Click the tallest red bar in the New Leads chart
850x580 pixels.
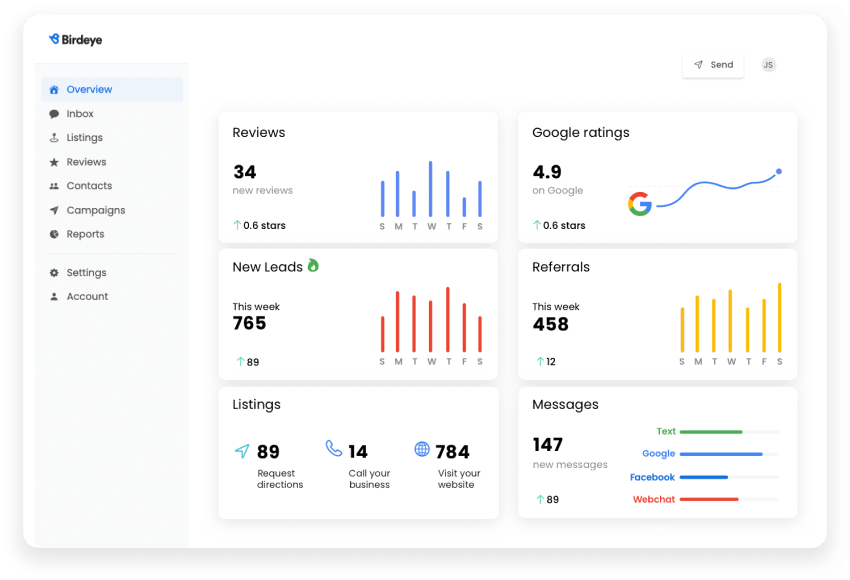(448, 319)
